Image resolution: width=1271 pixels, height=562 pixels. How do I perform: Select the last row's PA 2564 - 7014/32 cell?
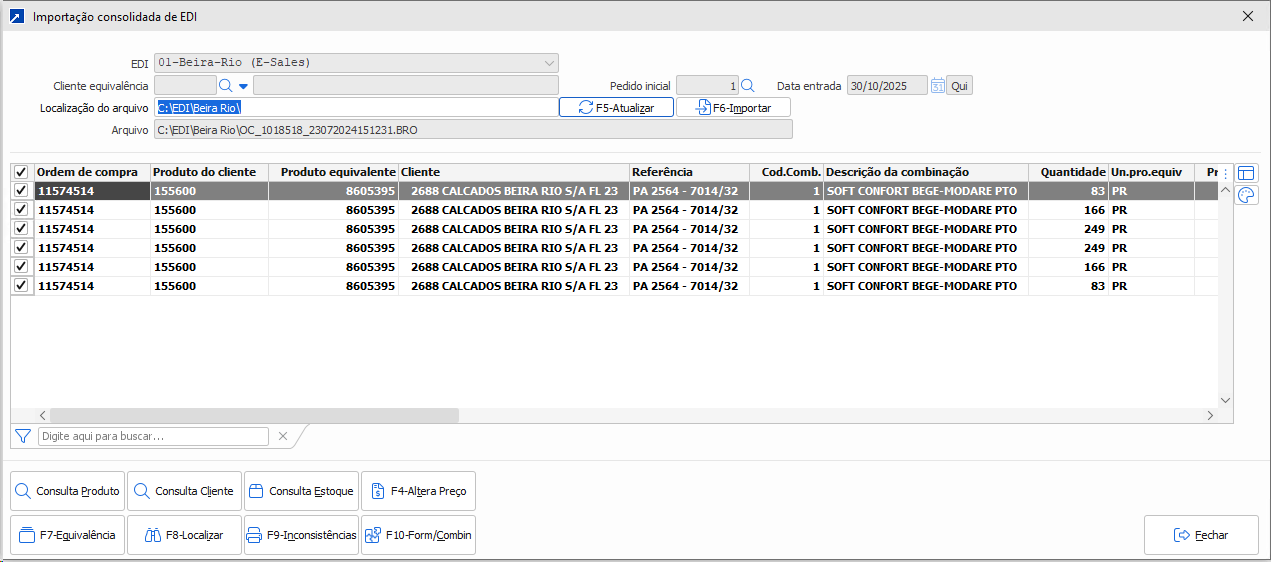tap(689, 286)
